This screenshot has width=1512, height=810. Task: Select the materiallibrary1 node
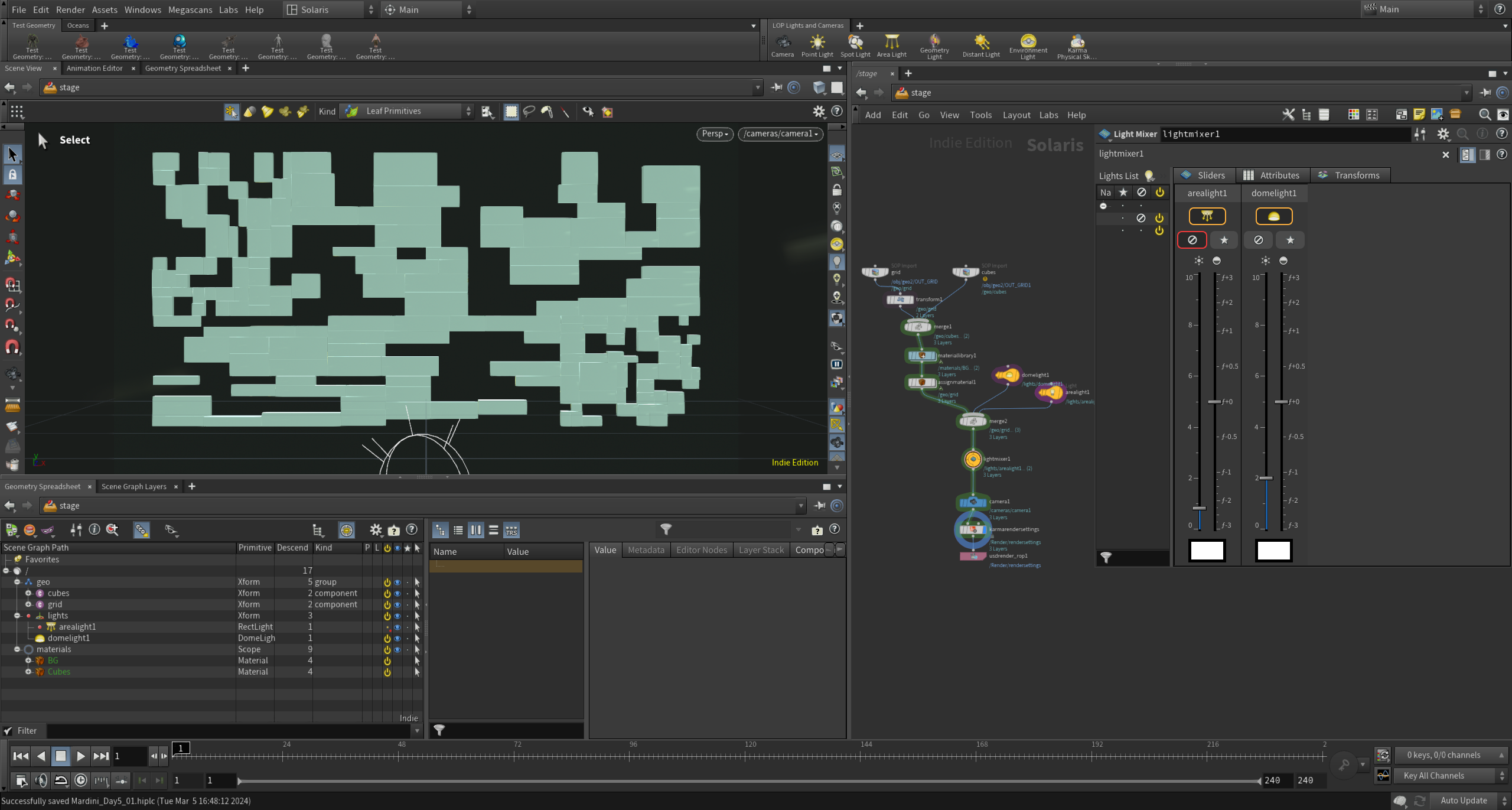pyautogui.click(x=922, y=356)
